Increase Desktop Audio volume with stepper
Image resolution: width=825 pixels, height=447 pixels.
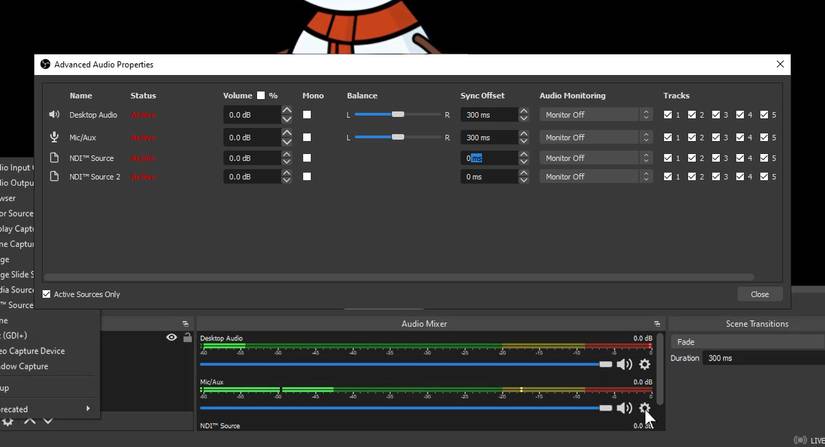[x=287, y=111]
